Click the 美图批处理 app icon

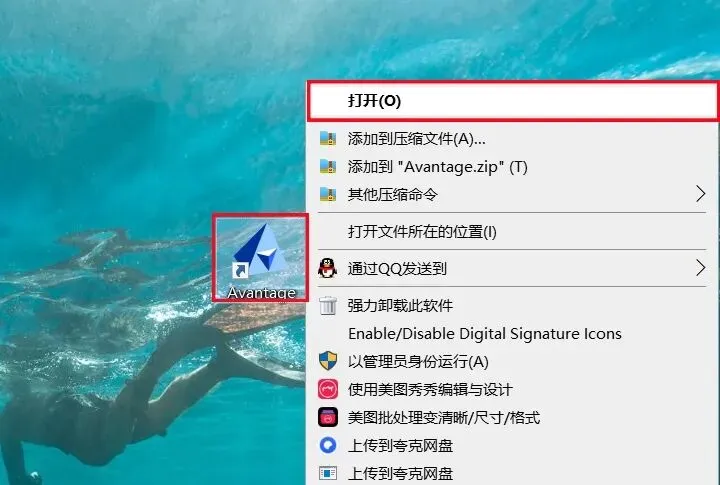[328, 417]
